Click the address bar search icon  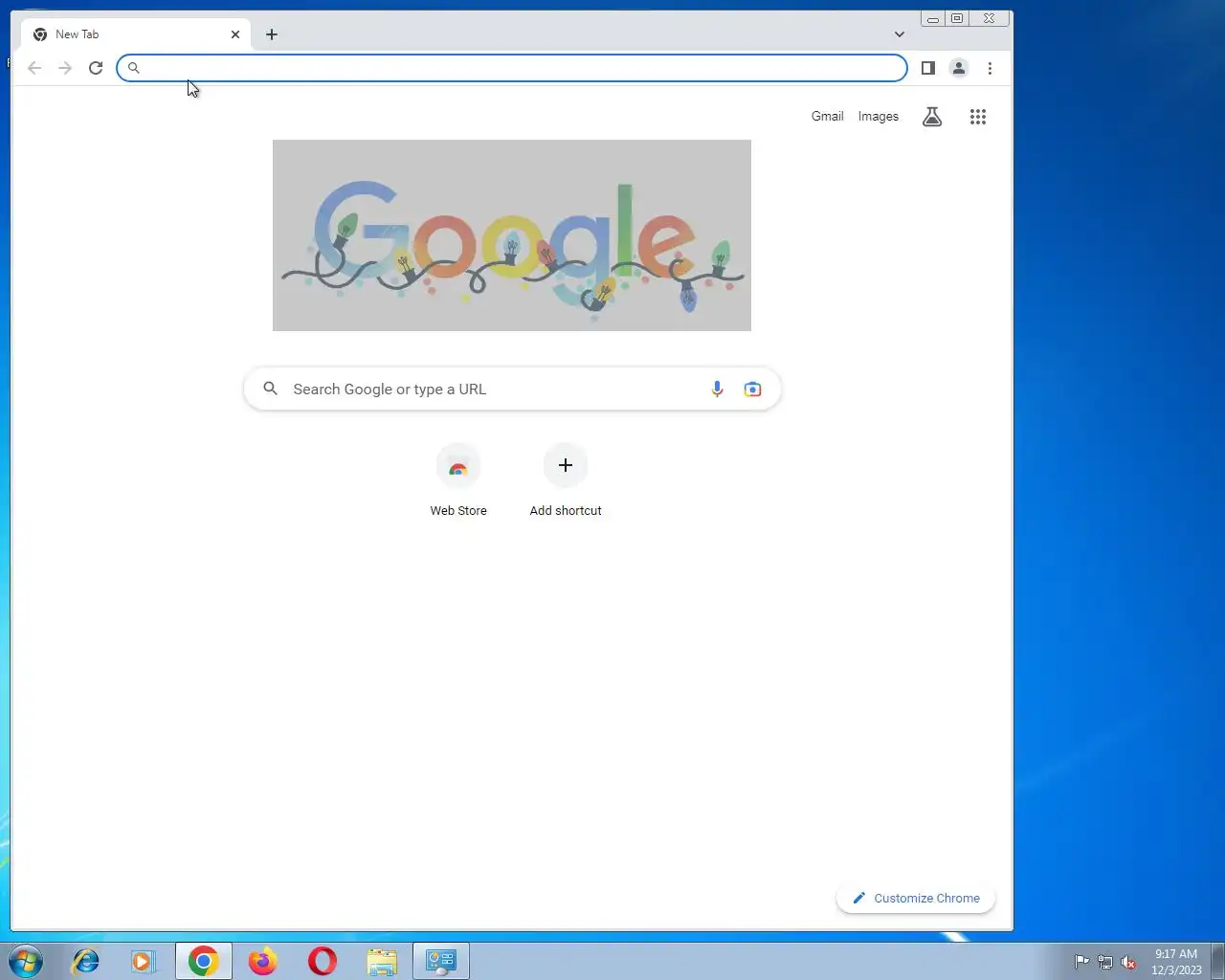(134, 68)
